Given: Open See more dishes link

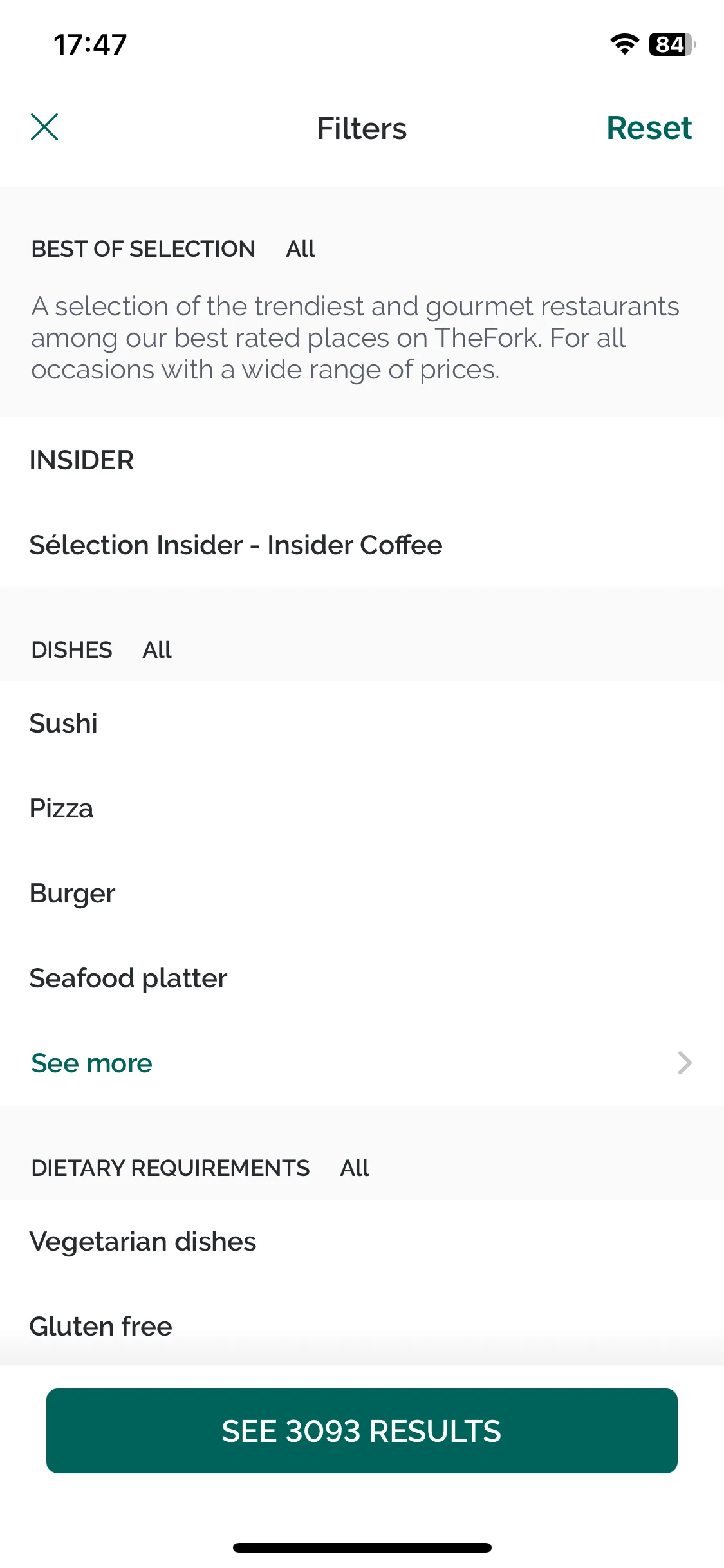Looking at the screenshot, I should point(91,1063).
